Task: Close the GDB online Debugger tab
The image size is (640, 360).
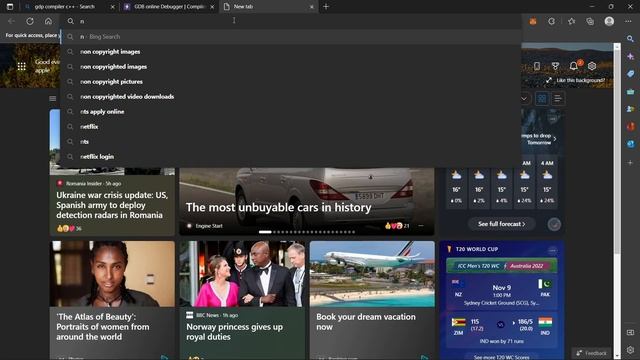Action: [x=212, y=7]
